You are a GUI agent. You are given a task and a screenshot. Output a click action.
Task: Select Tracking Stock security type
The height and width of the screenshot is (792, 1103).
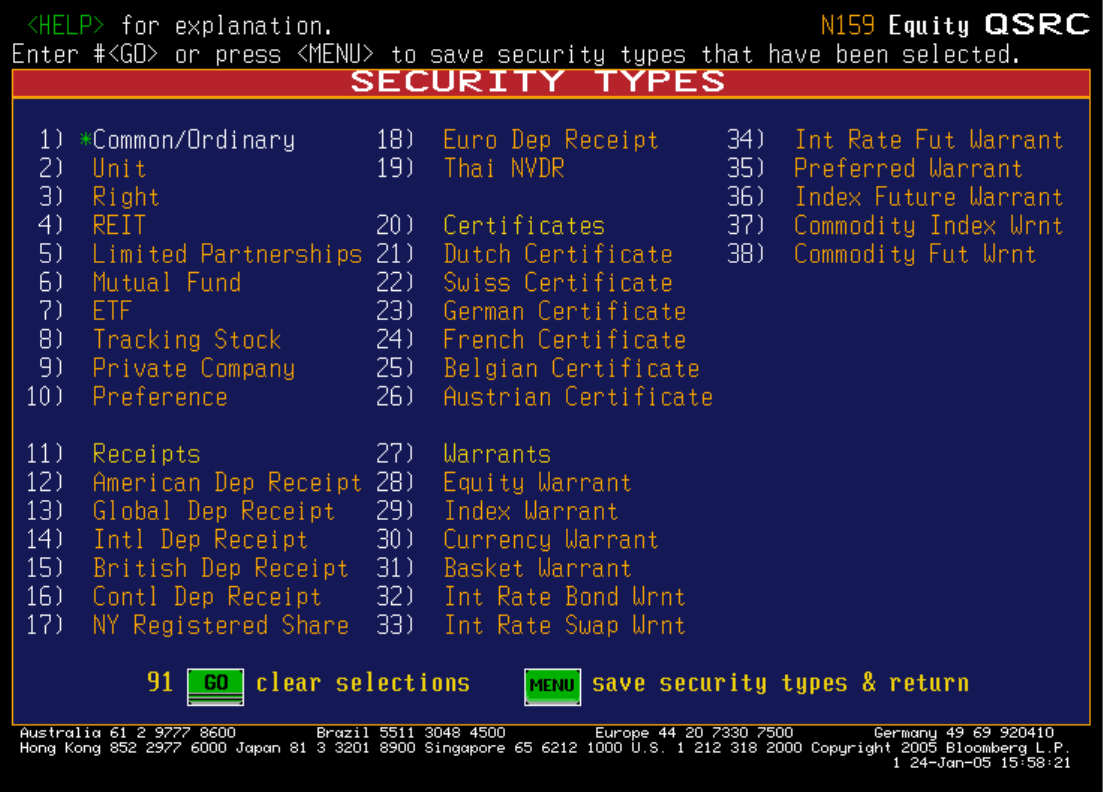(x=187, y=340)
